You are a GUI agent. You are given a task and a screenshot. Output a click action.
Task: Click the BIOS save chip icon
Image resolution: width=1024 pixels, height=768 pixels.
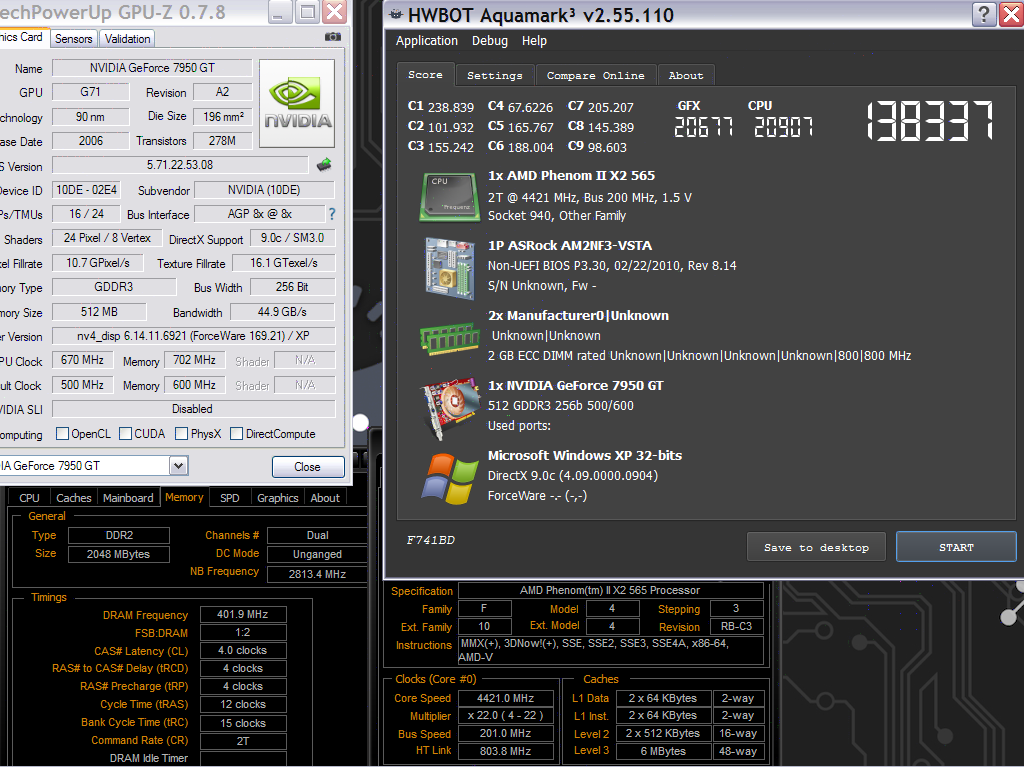(x=324, y=165)
